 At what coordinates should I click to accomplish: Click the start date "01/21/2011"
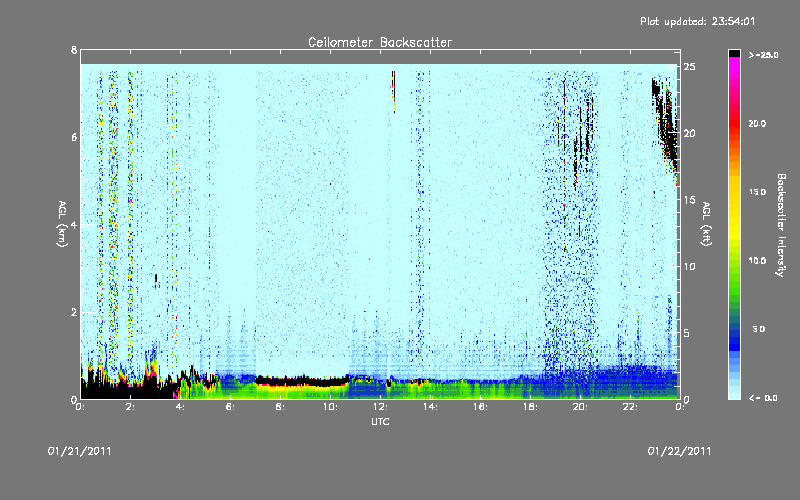coord(79,451)
